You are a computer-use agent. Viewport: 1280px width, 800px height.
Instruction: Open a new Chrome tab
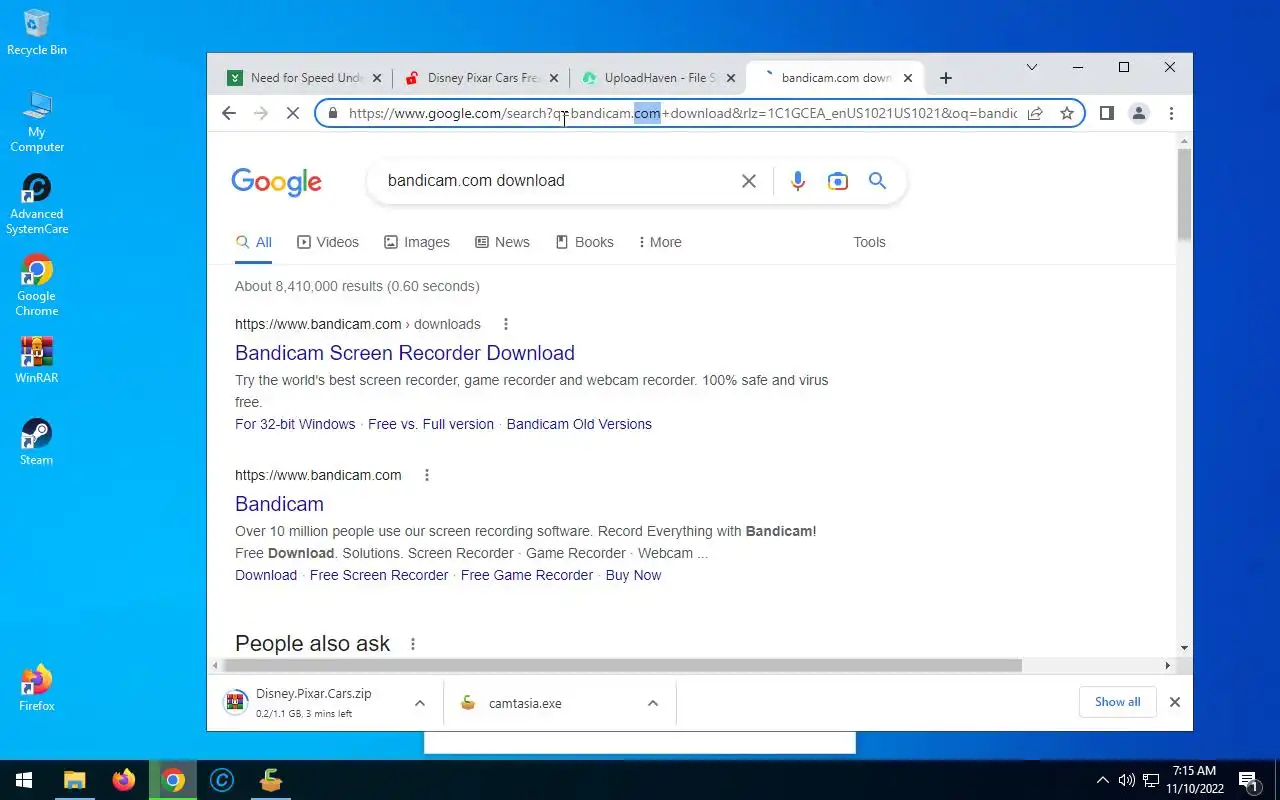[x=946, y=78]
